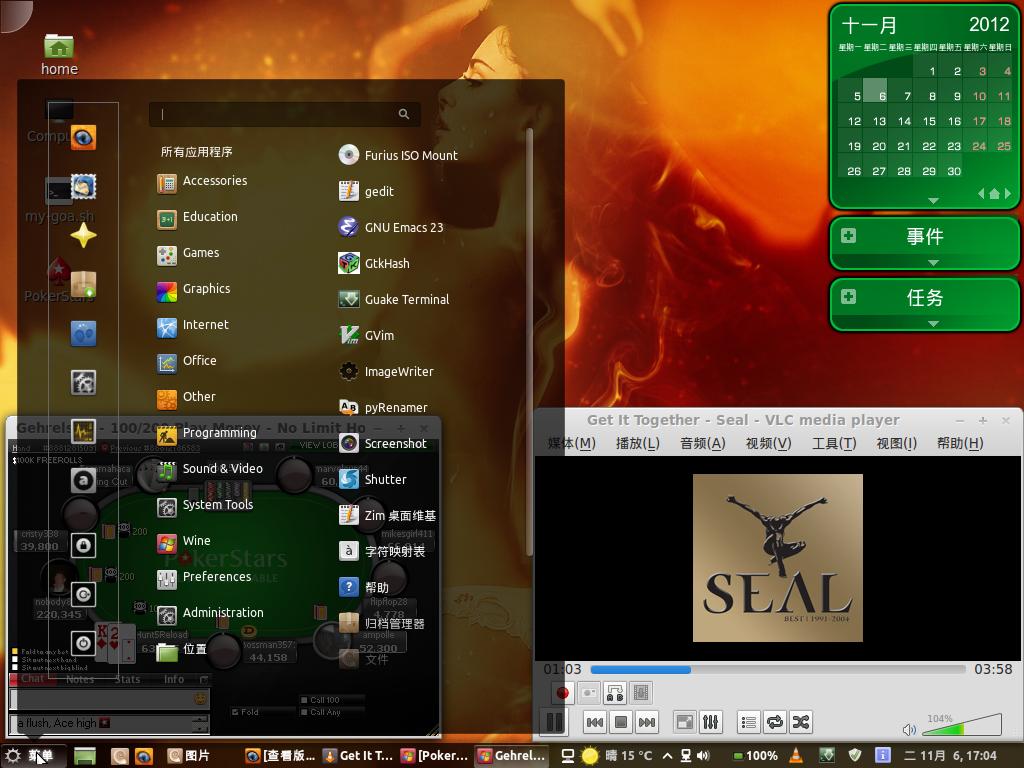Click the VLC seek progress bar

click(778, 669)
